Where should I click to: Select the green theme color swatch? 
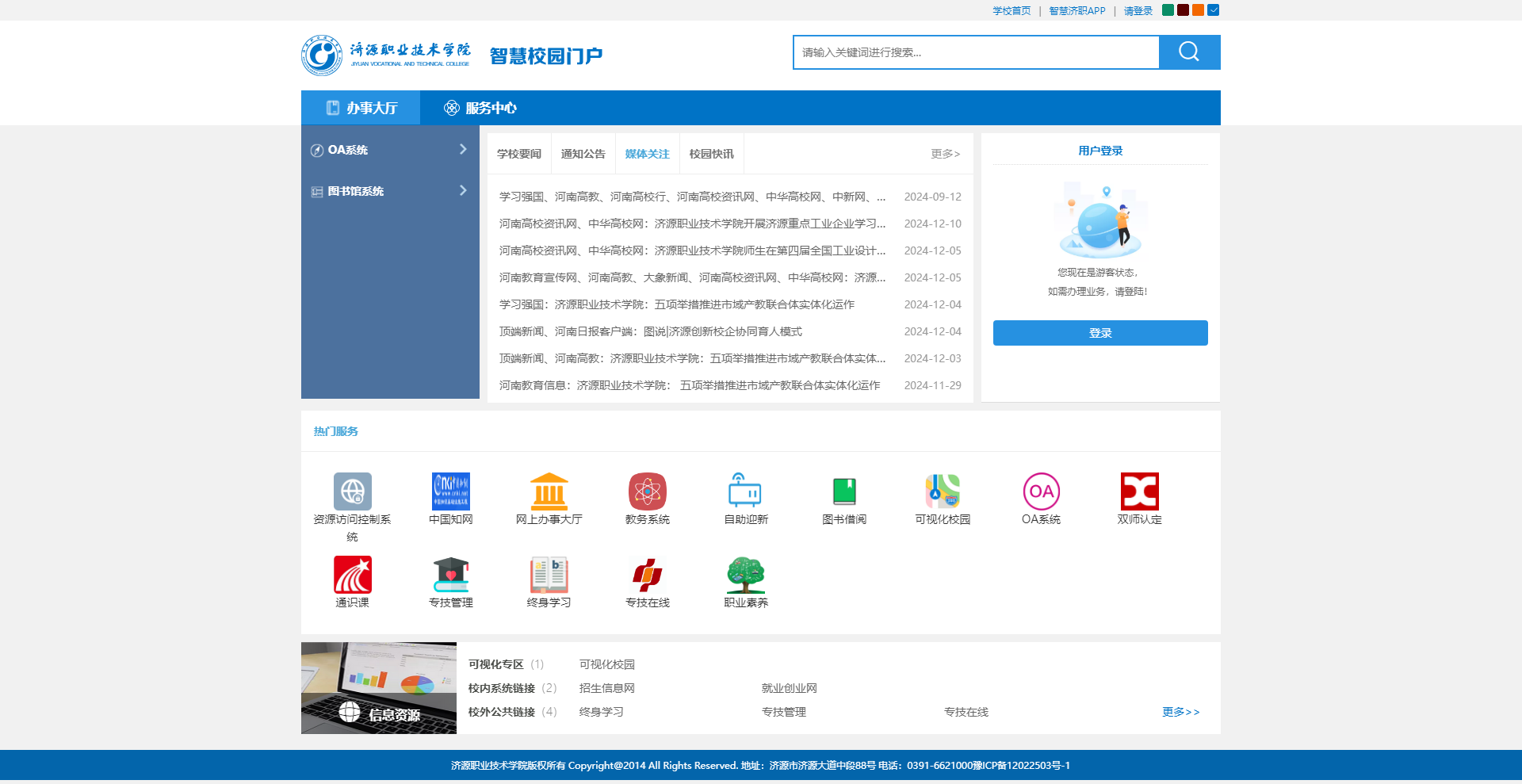tap(1168, 10)
